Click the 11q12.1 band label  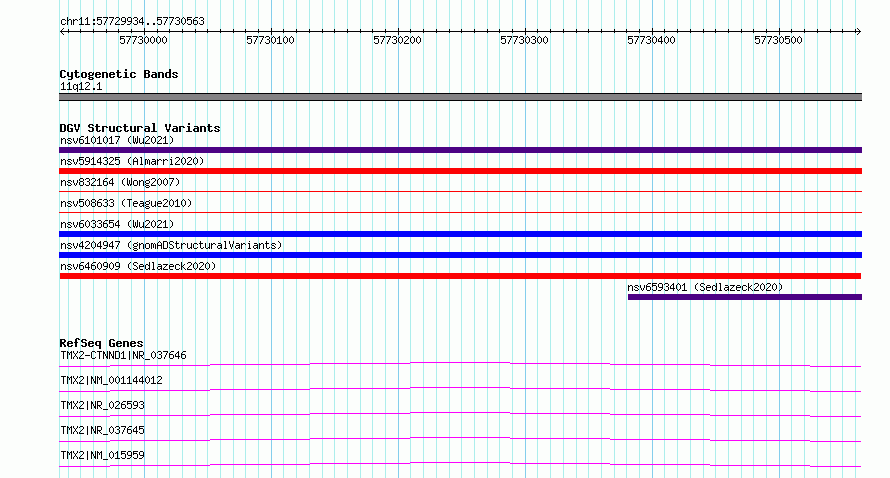[x=81, y=86]
